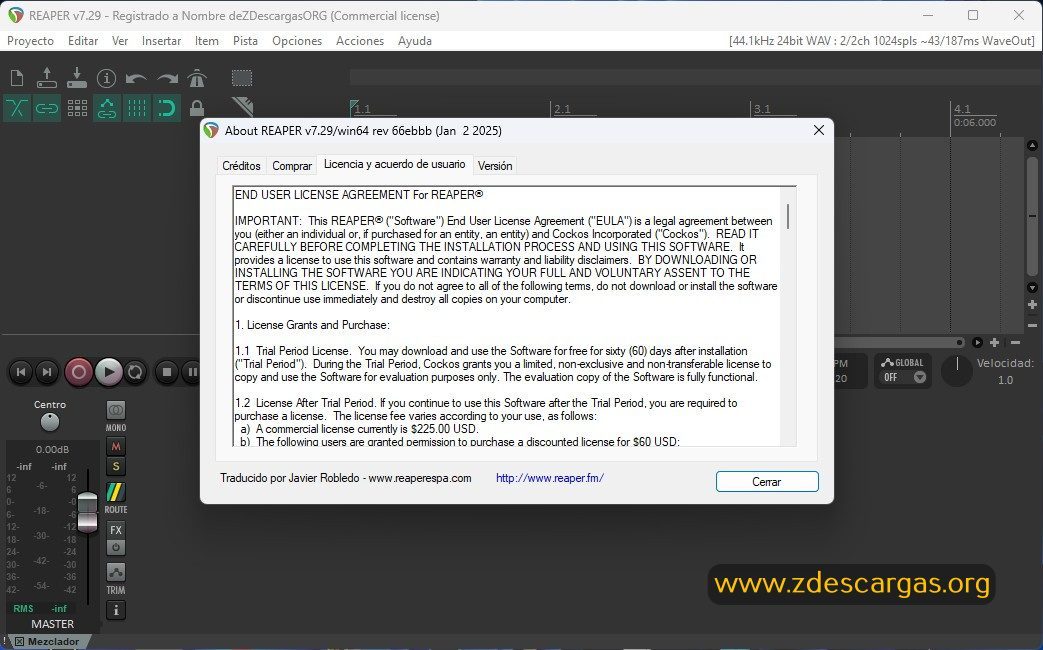The image size is (1043, 650).
Task: Click the dashed selection rectangle icon
Action: click(x=241, y=79)
